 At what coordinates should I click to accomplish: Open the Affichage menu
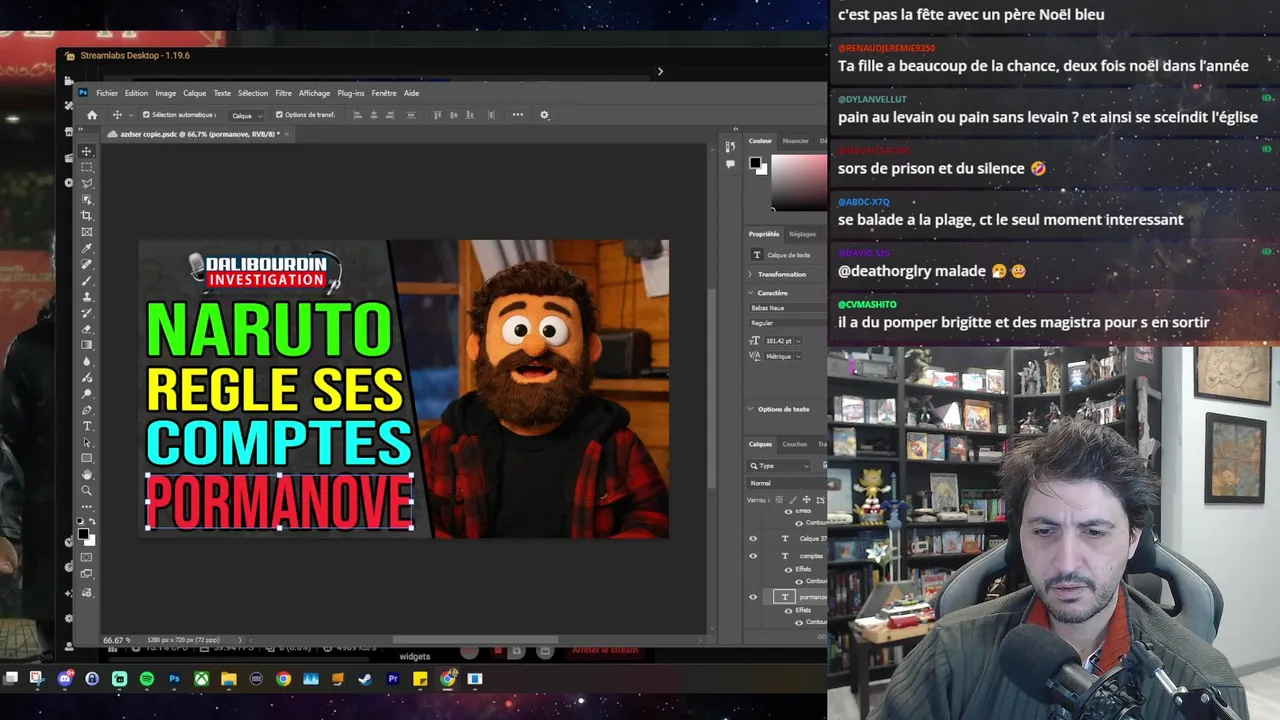(x=314, y=93)
